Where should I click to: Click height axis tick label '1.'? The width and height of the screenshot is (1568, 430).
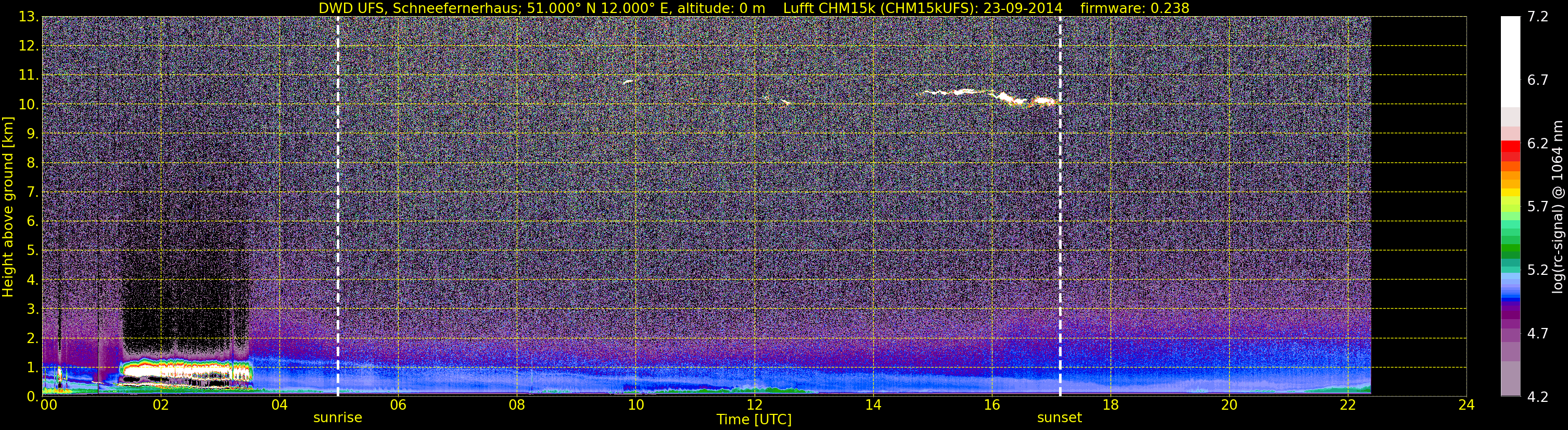(x=32, y=368)
